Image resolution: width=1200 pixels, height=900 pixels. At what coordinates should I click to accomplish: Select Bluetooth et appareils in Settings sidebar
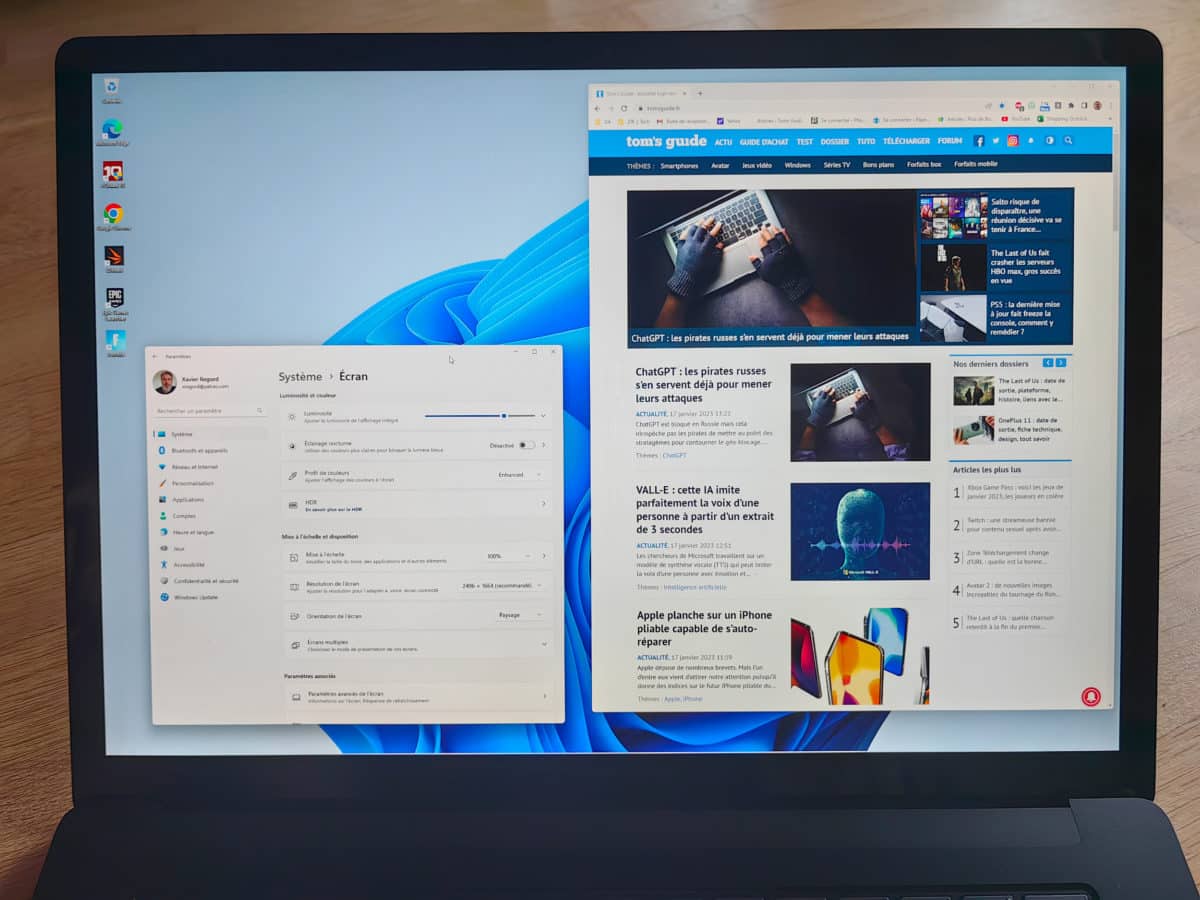click(210, 450)
